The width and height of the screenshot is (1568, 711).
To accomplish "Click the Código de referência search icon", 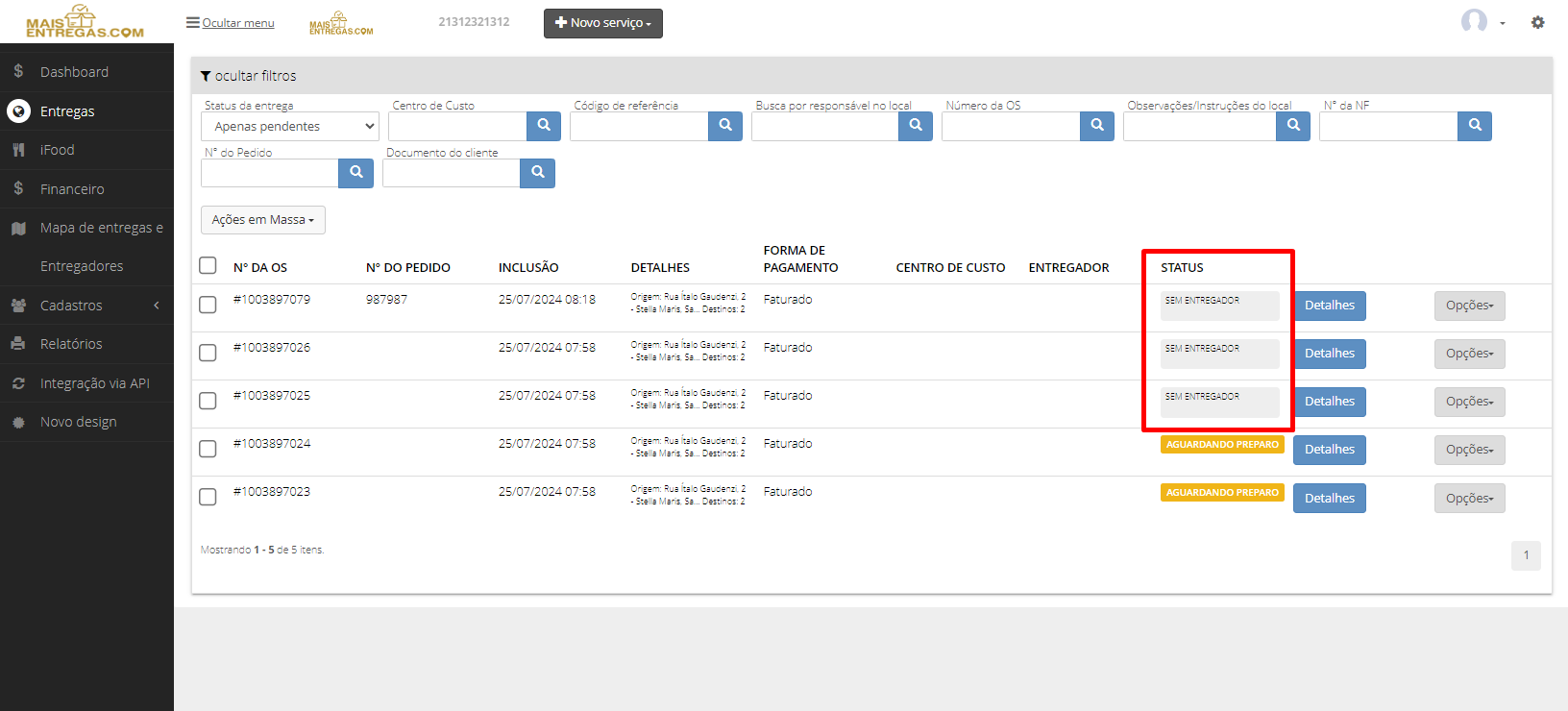I will (x=725, y=126).
